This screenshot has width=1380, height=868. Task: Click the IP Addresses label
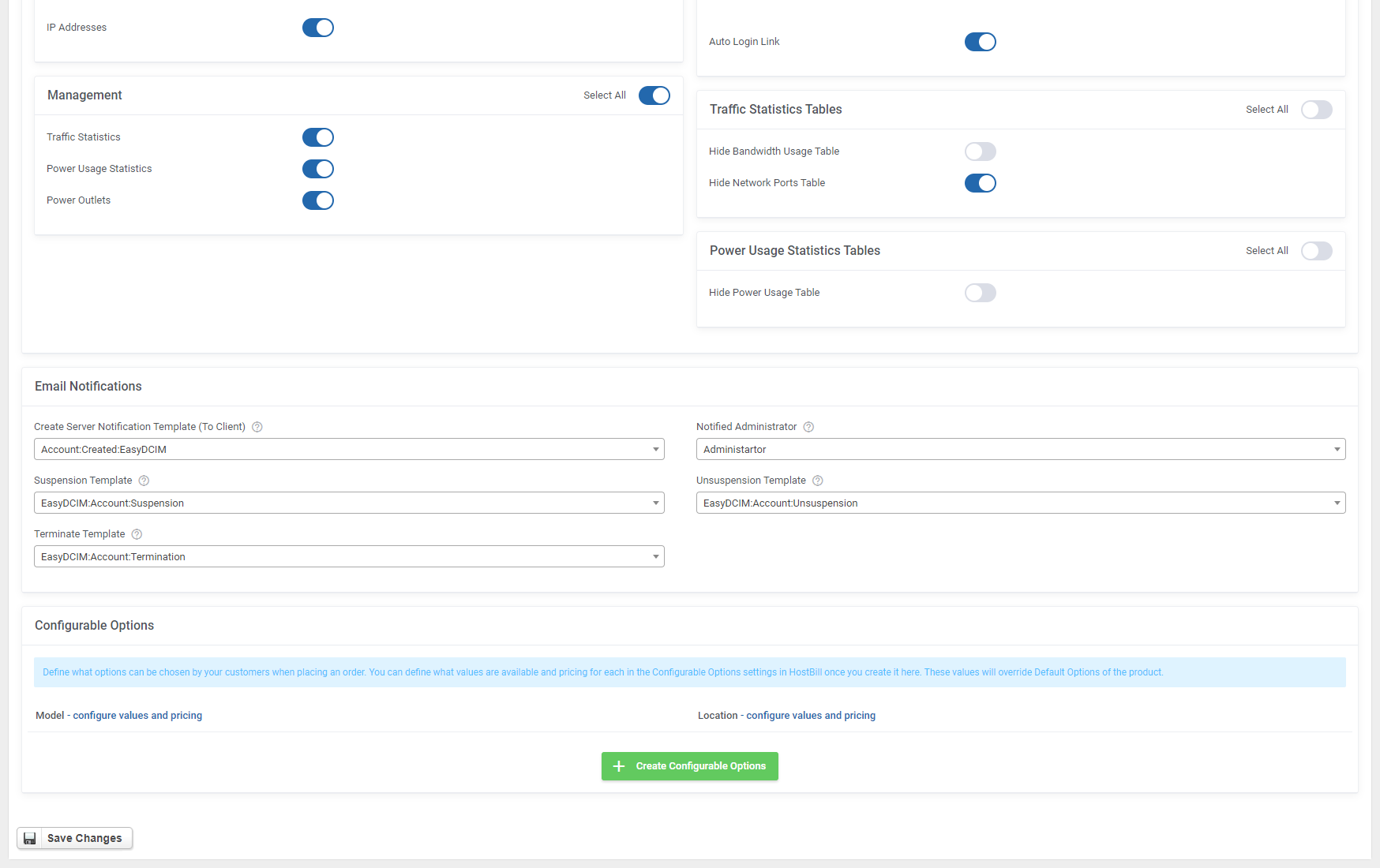(77, 28)
